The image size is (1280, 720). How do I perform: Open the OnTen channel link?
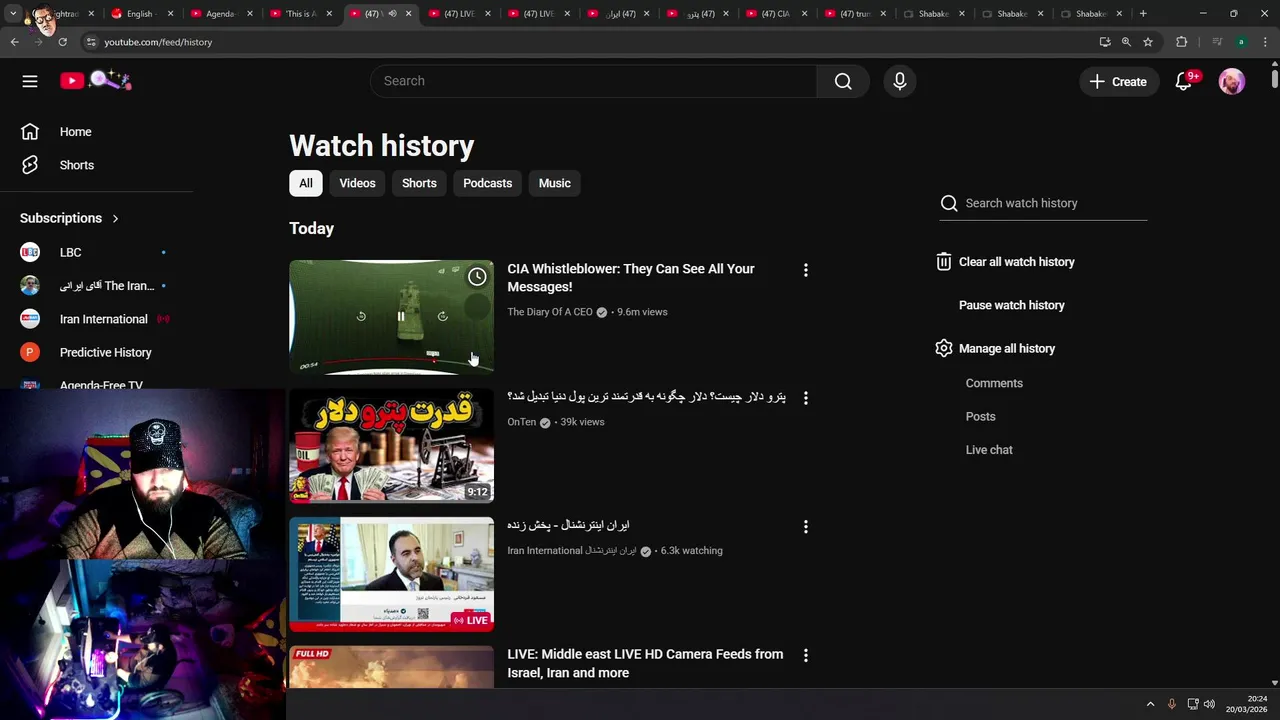[521, 422]
